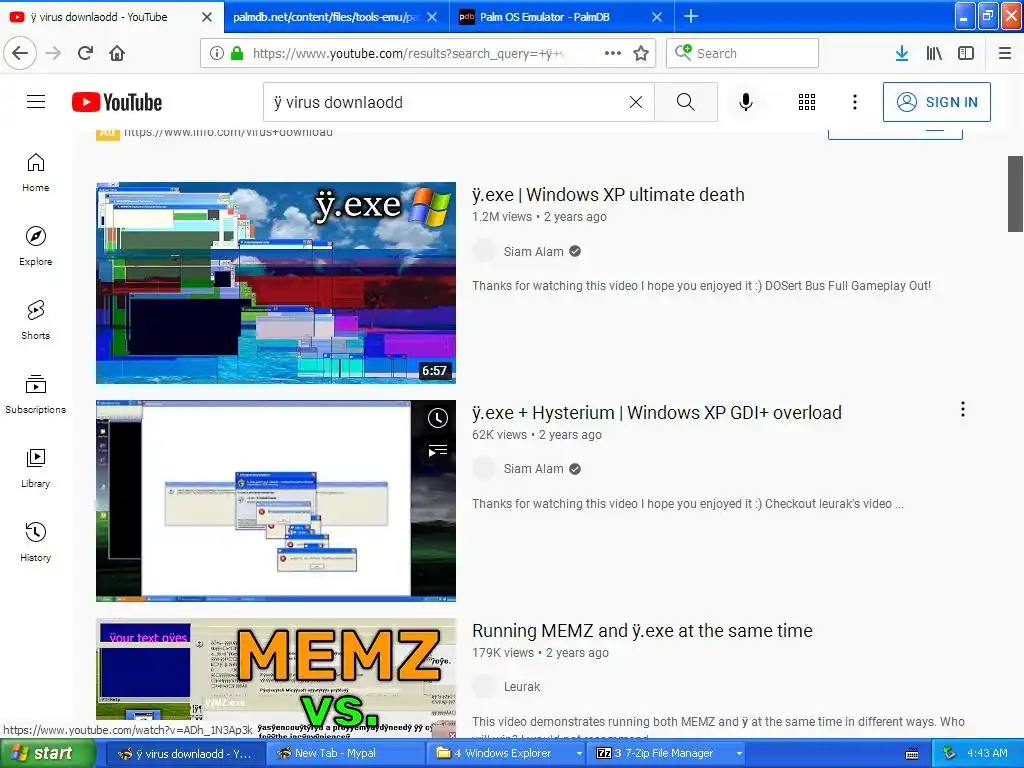Open Shorts in YouTube sidebar

point(35,320)
